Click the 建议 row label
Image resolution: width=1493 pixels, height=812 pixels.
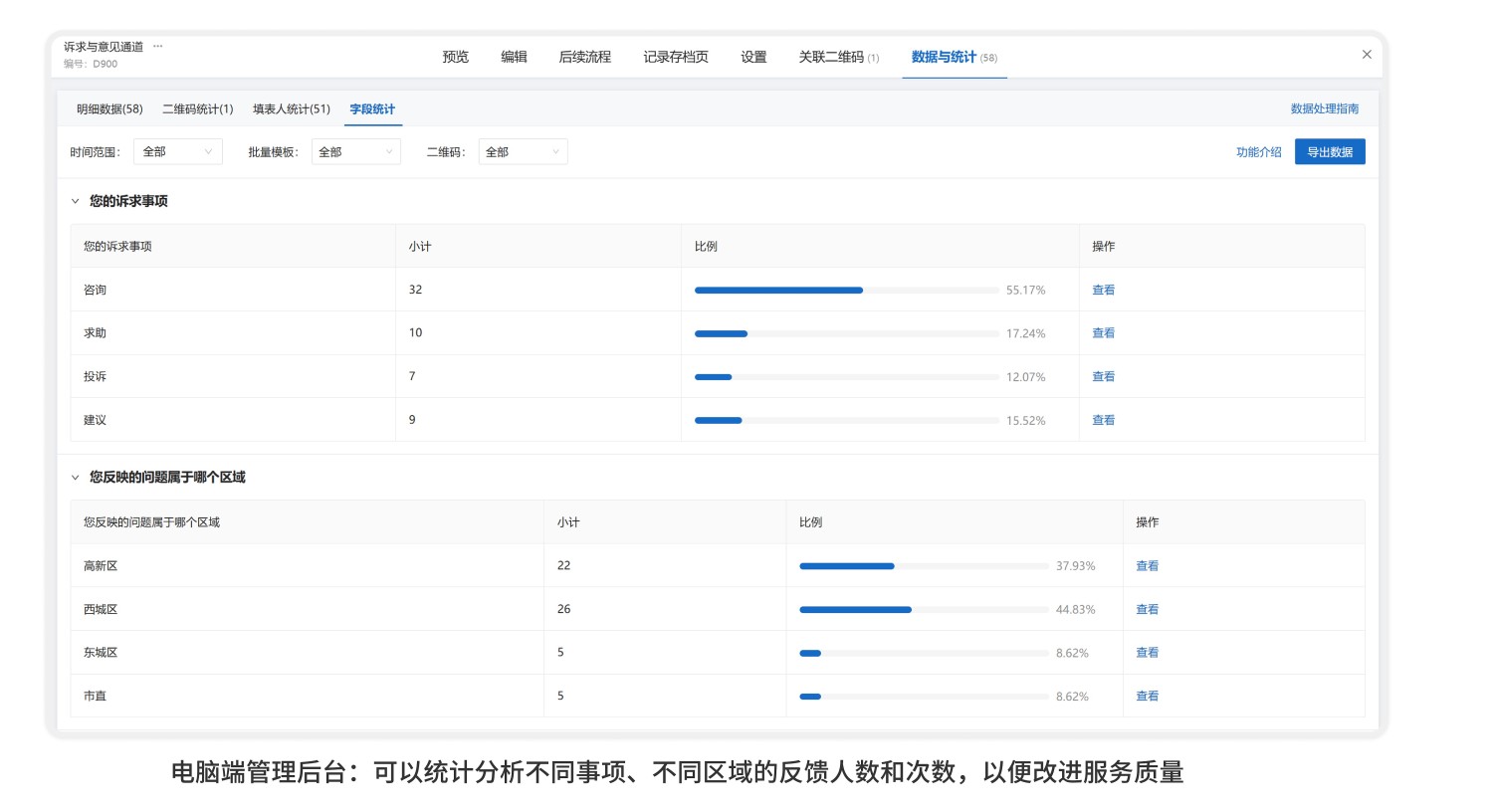(95, 421)
